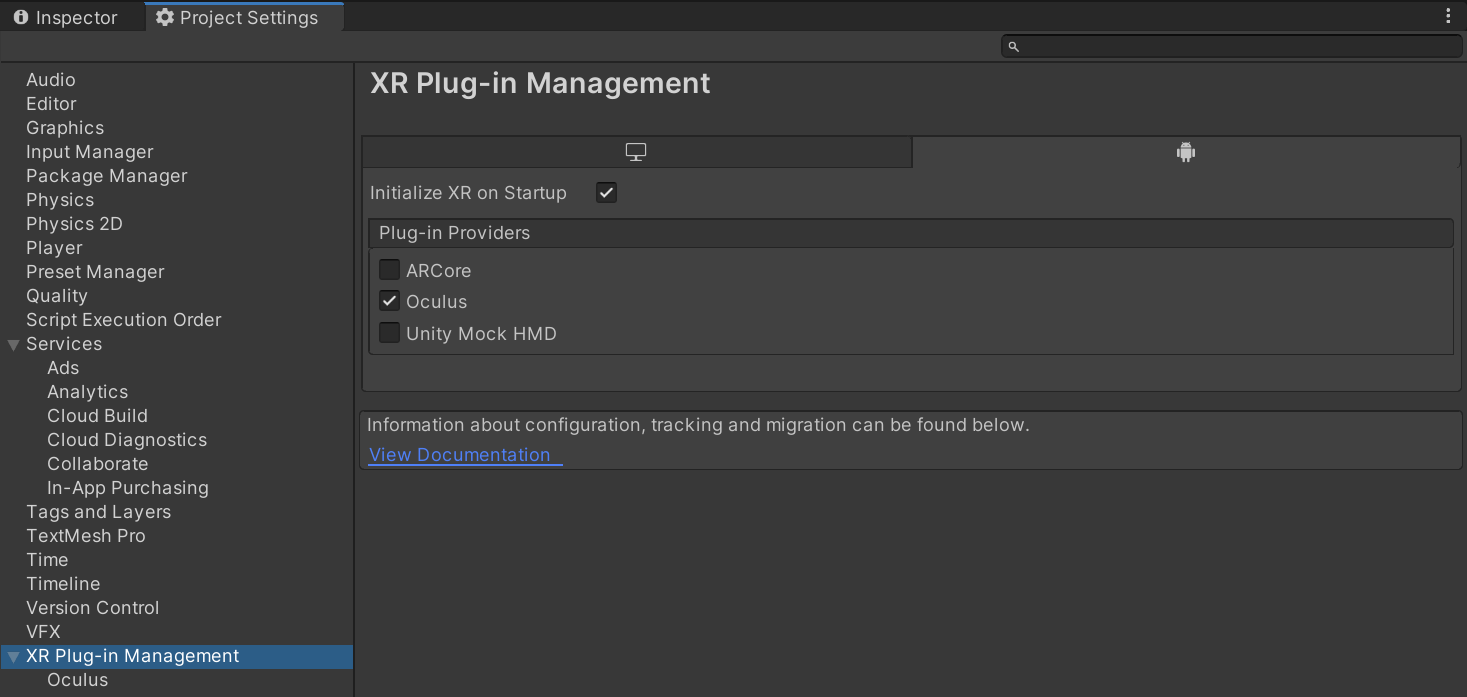
Task: Select the Oculus sub-item under XR Plug-in Management
Action: point(77,680)
